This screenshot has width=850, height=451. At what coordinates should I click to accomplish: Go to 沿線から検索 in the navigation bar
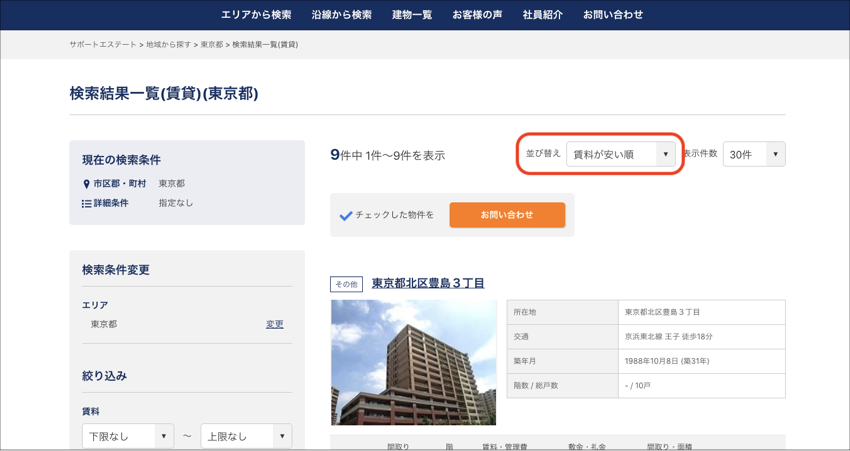pos(341,15)
